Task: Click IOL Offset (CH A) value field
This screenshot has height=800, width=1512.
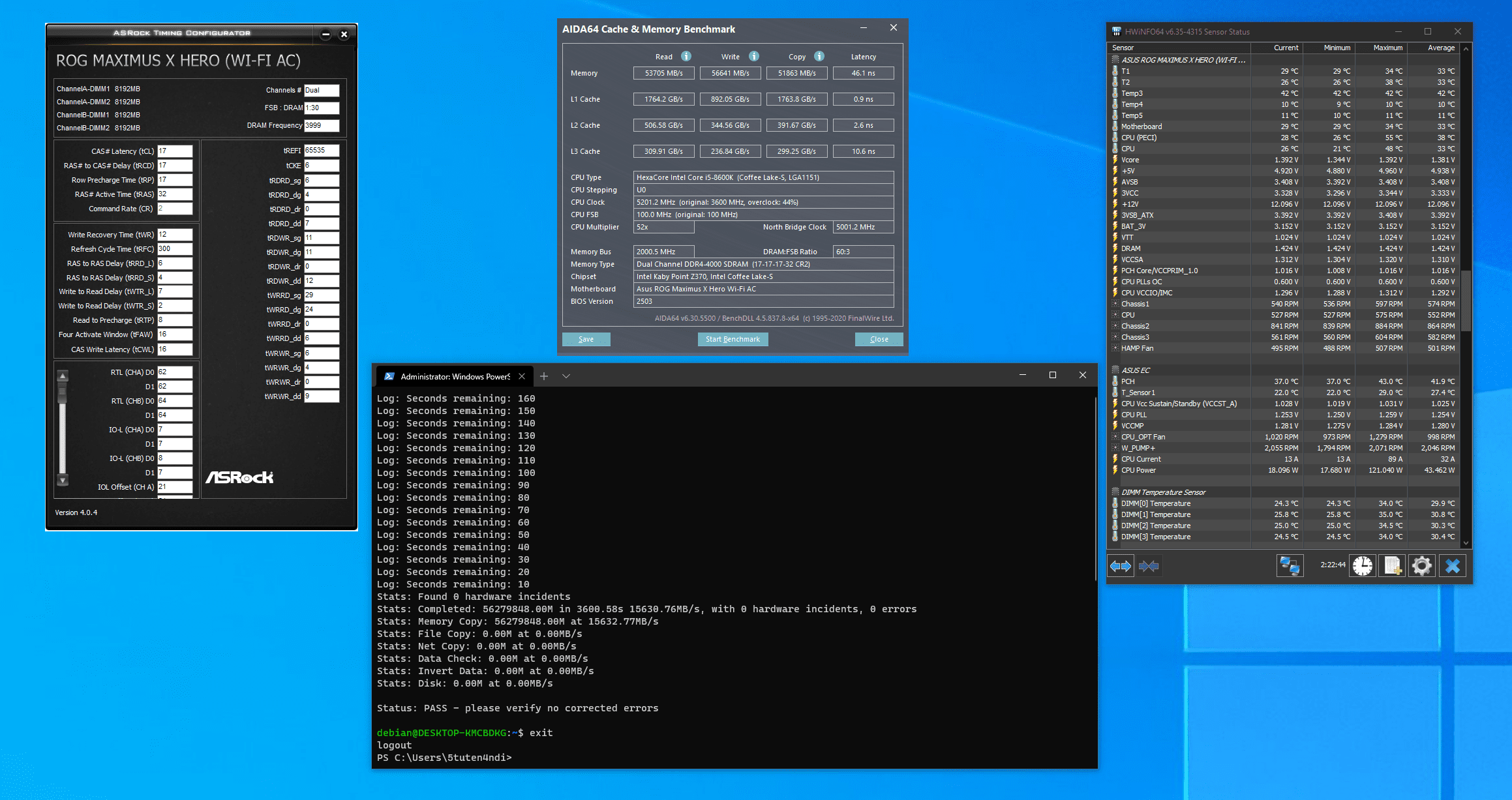Action: tap(175, 486)
